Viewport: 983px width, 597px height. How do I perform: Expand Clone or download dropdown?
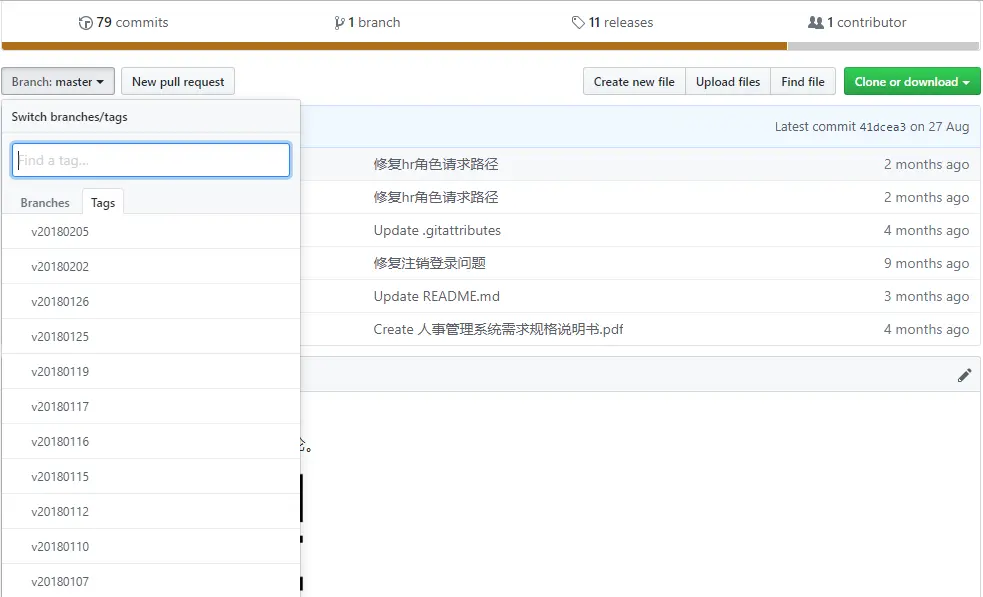pos(912,82)
